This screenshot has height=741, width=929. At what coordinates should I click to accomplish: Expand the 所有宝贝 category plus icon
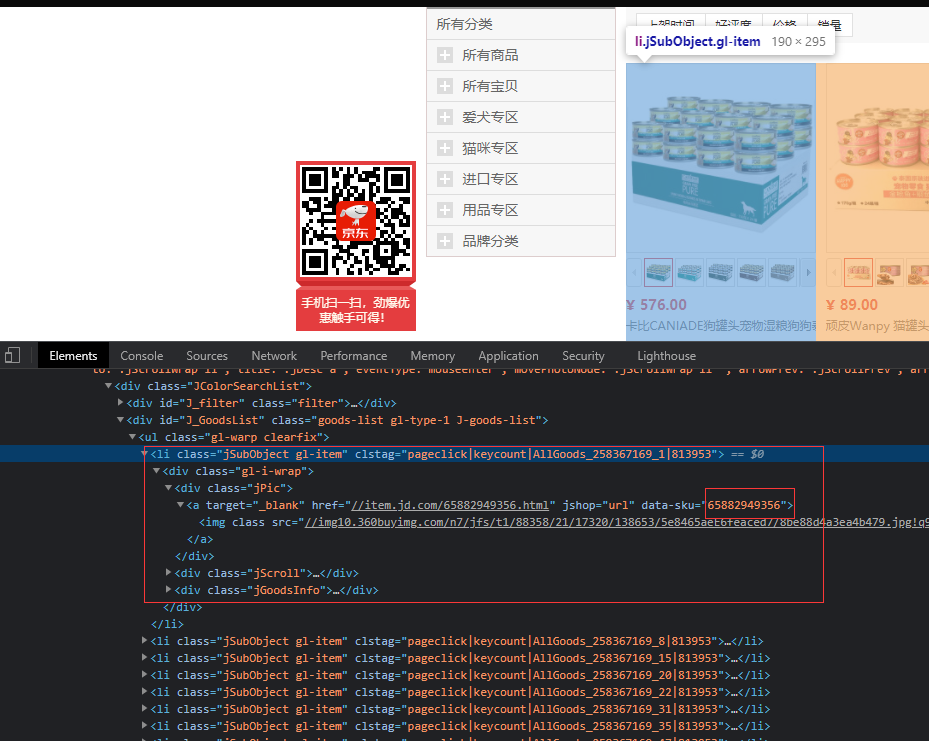tap(445, 86)
